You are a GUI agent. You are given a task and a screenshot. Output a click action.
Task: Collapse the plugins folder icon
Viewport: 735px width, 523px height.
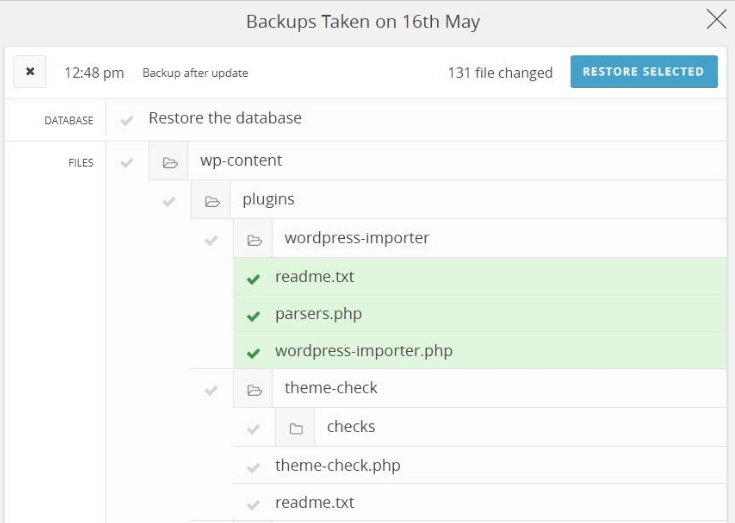(211, 201)
